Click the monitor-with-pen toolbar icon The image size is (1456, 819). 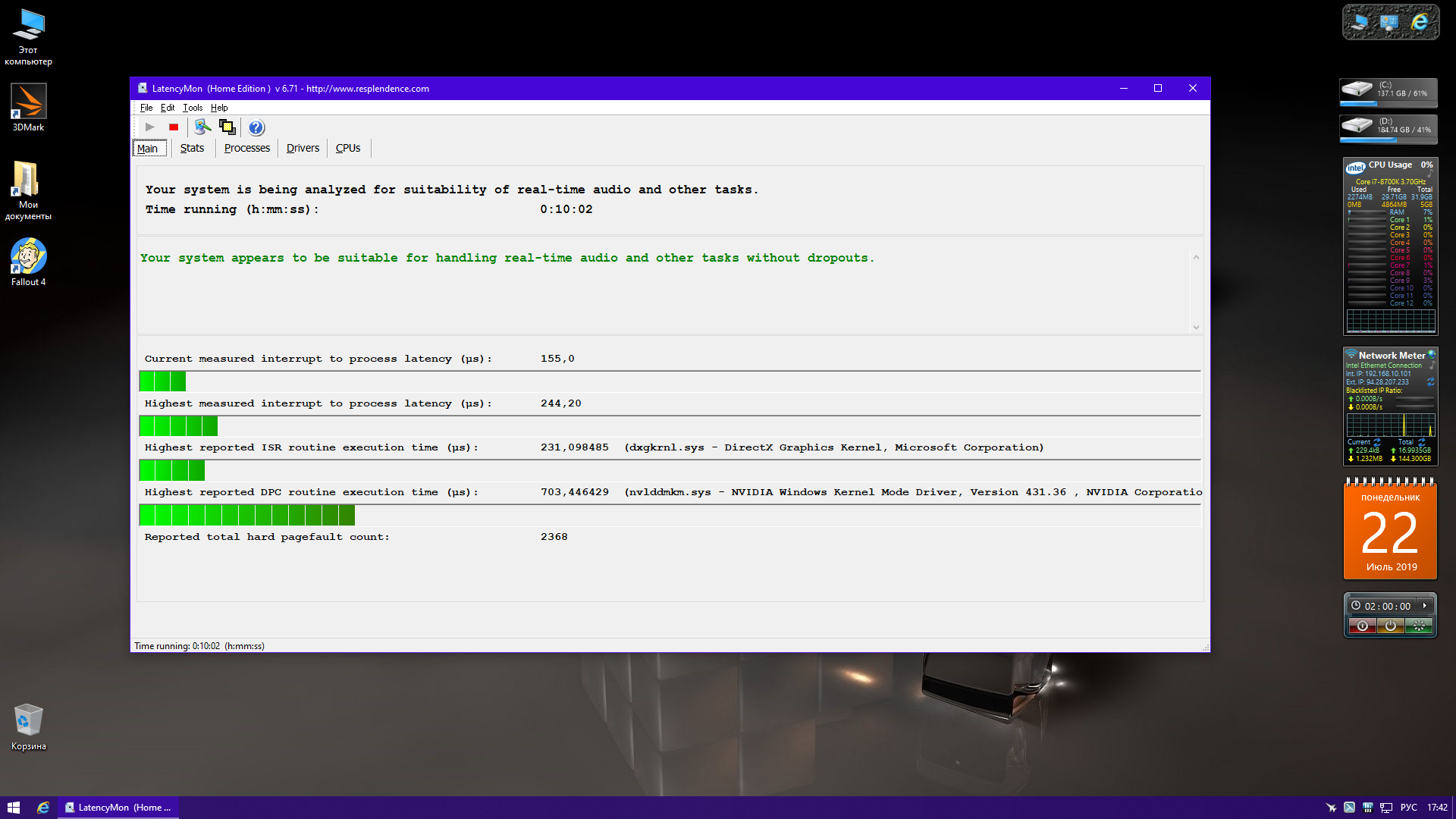tap(202, 127)
